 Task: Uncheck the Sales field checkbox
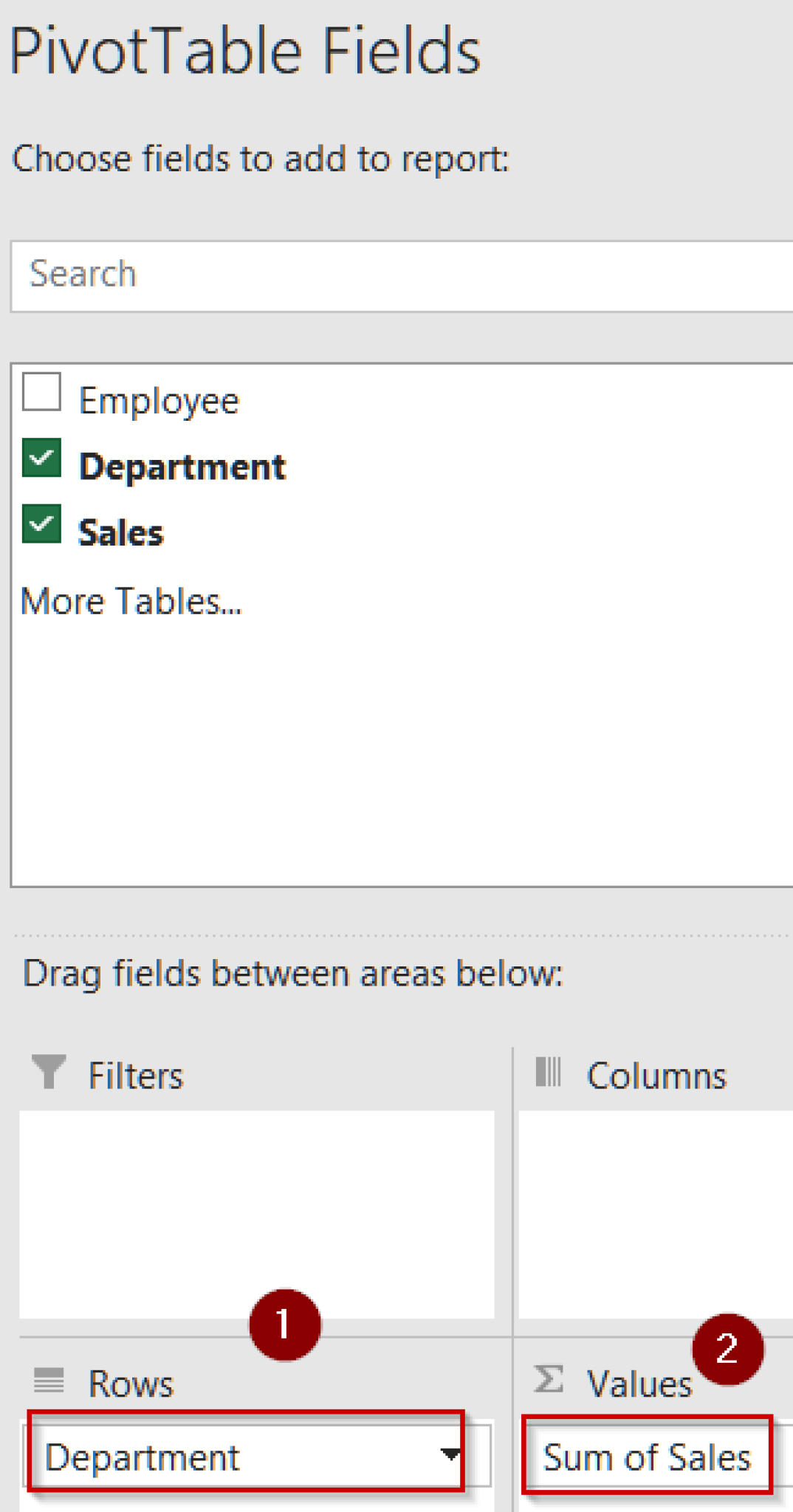click(40, 524)
